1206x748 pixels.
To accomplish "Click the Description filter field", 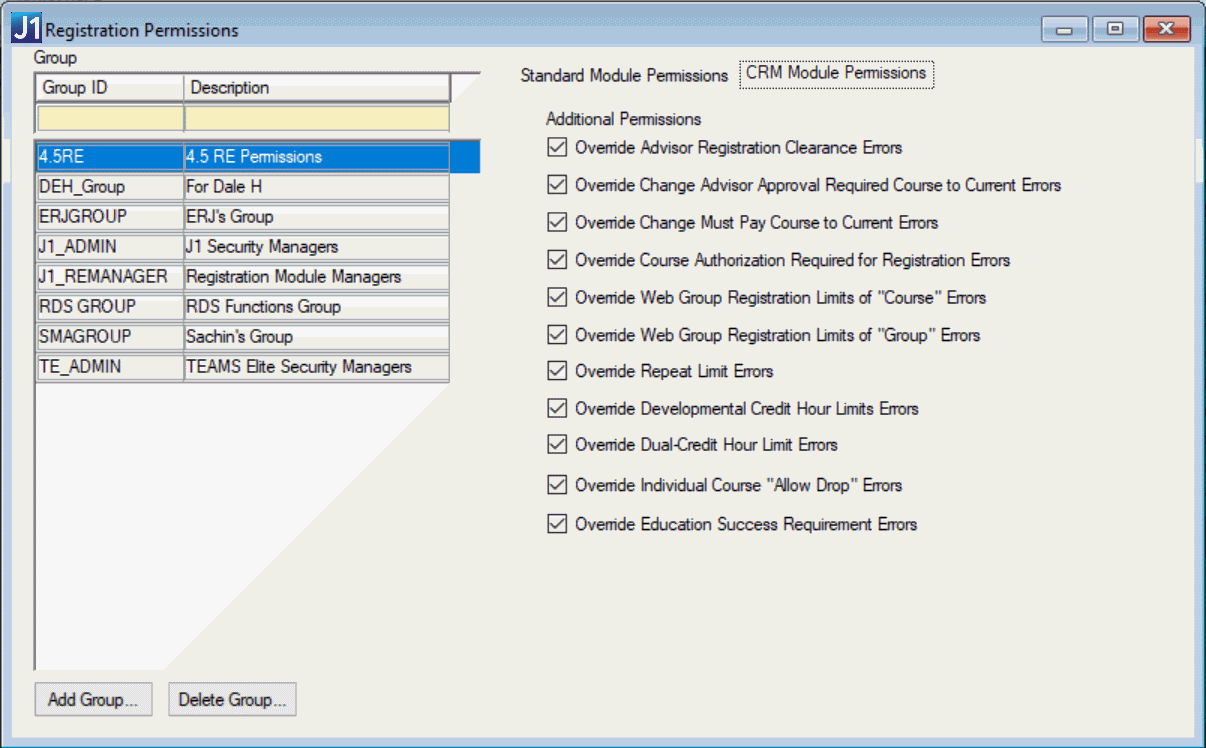I will pos(316,118).
